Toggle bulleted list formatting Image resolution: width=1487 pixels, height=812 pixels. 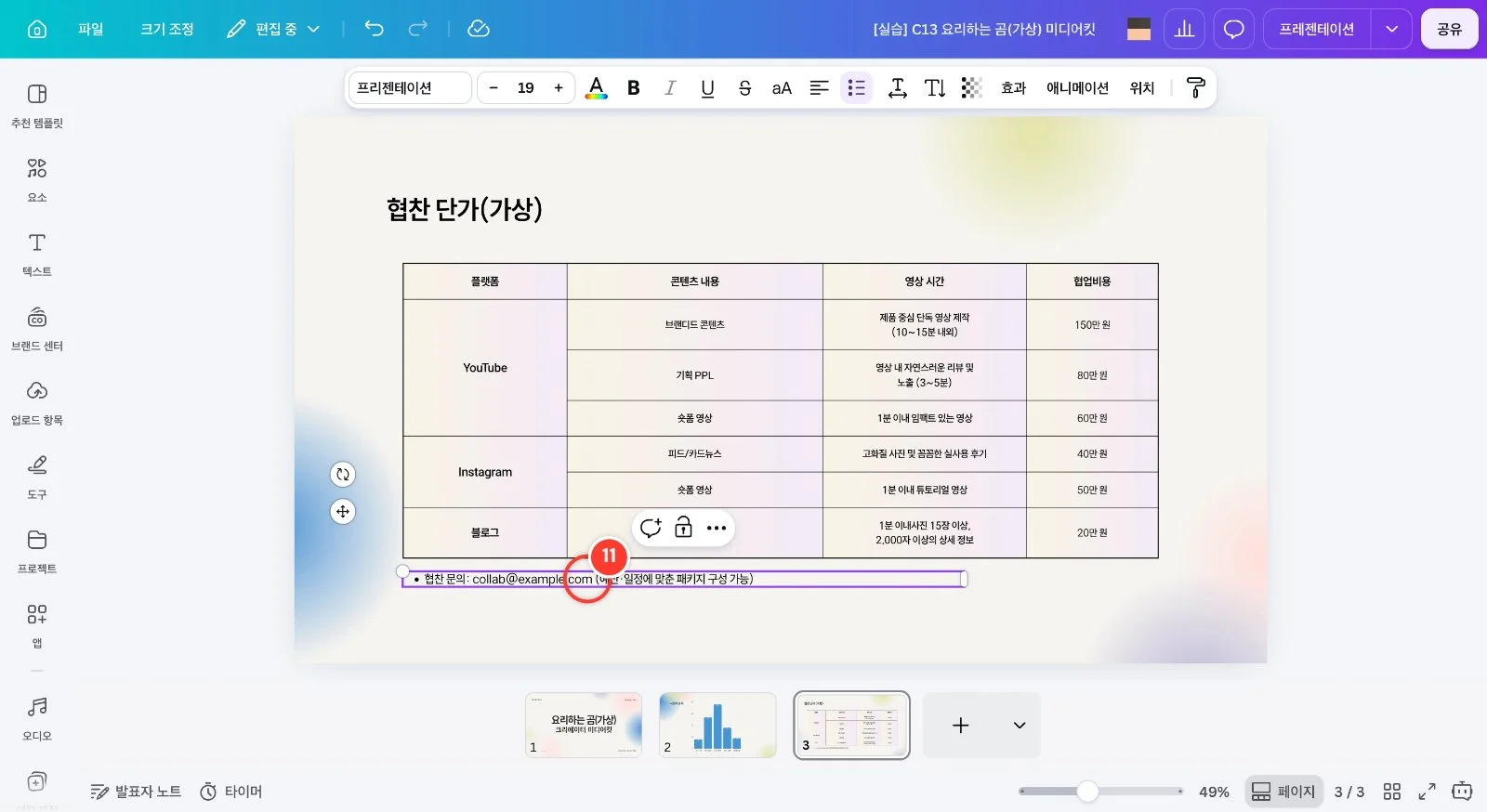point(856,87)
